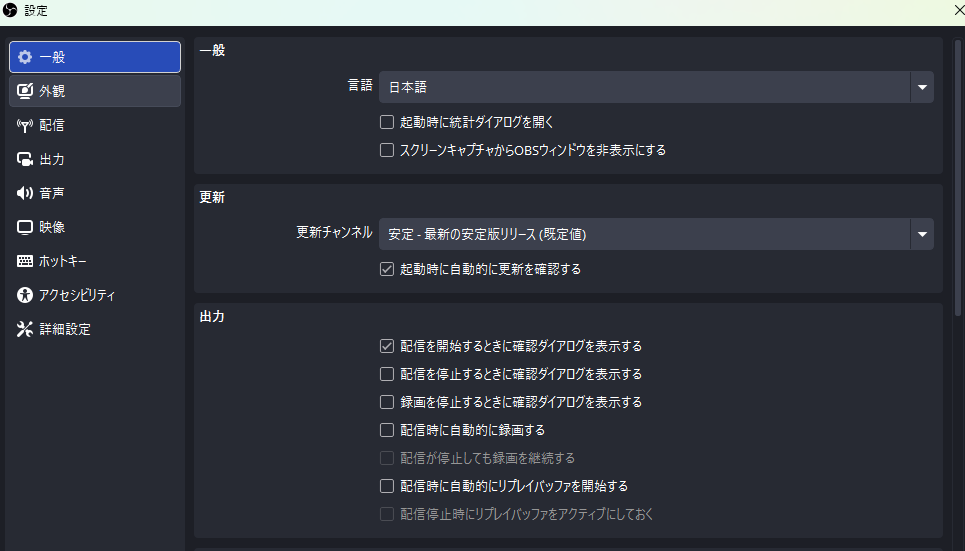Open the 一般 settings page

pyautogui.click(x=95, y=57)
